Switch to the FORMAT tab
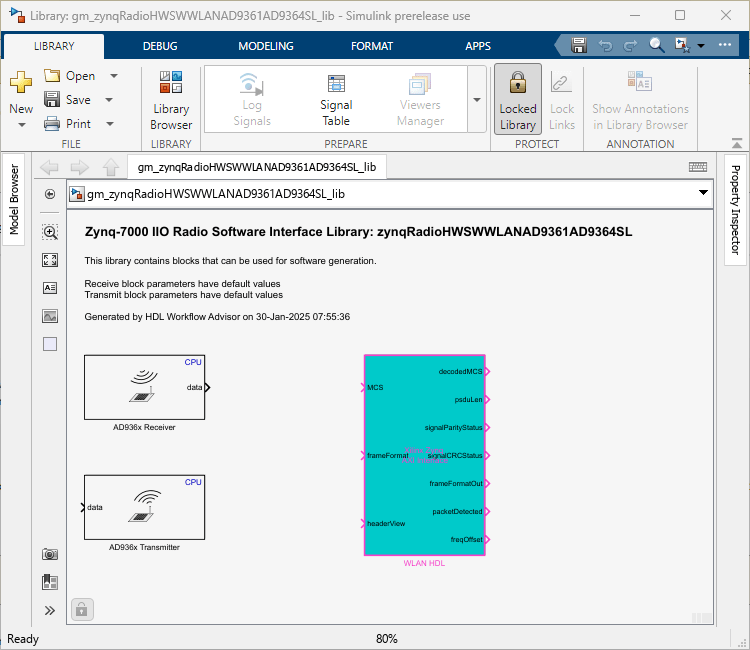Viewport: 750px width, 650px height. tap(372, 46)
